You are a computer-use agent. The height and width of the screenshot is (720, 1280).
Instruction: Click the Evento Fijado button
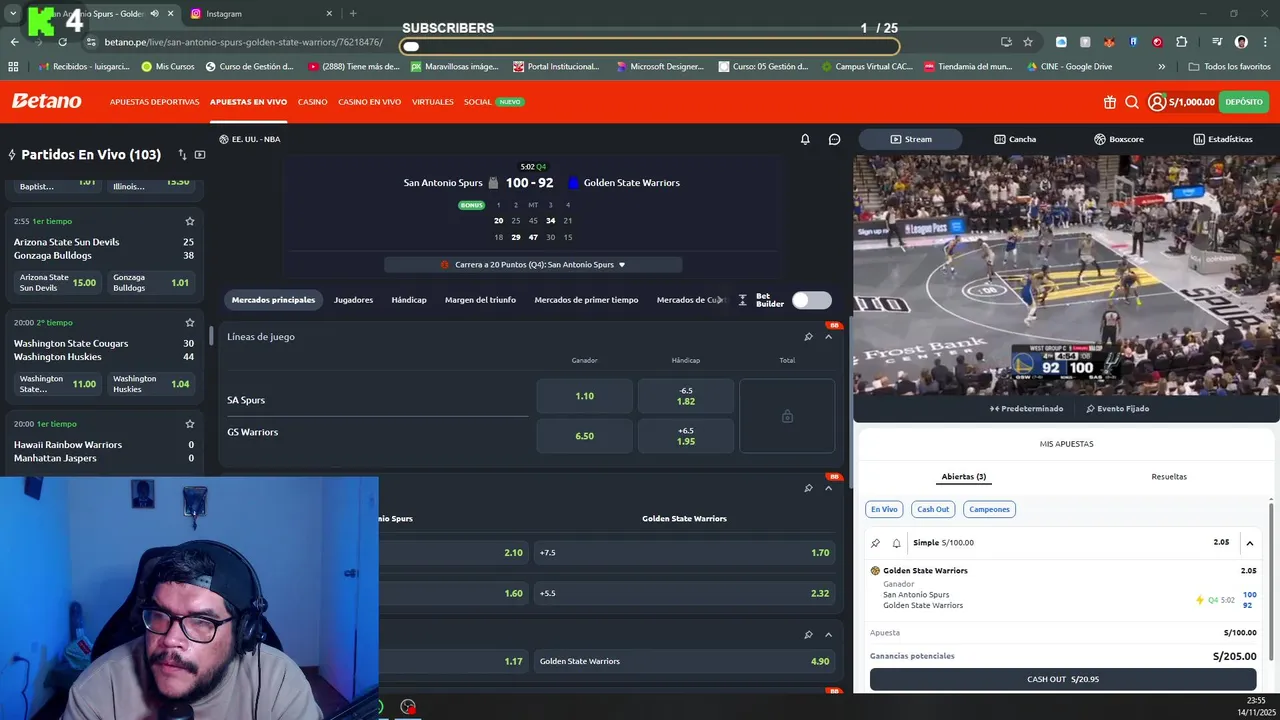point(1117,408)
